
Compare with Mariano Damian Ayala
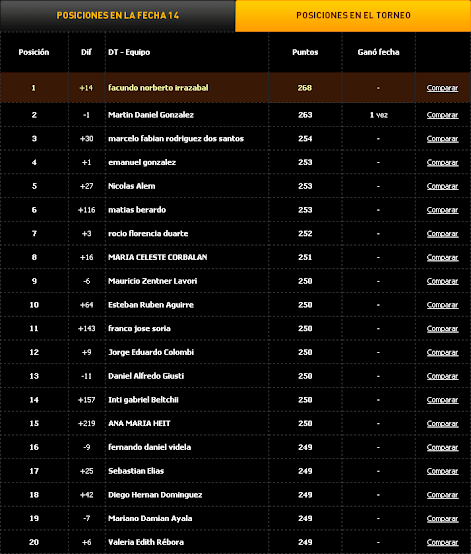point(442,519)
